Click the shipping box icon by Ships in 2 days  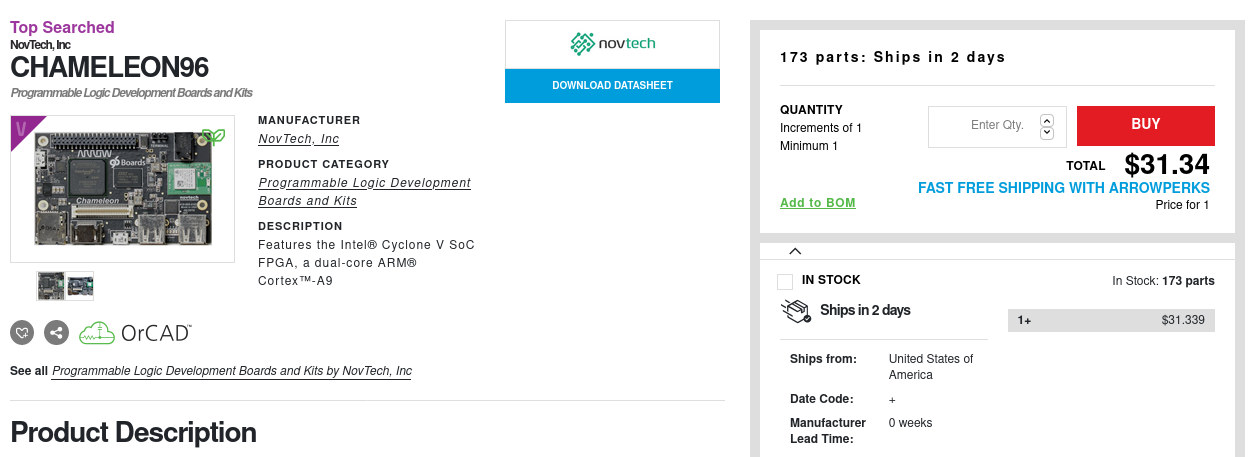click(795, 311)
